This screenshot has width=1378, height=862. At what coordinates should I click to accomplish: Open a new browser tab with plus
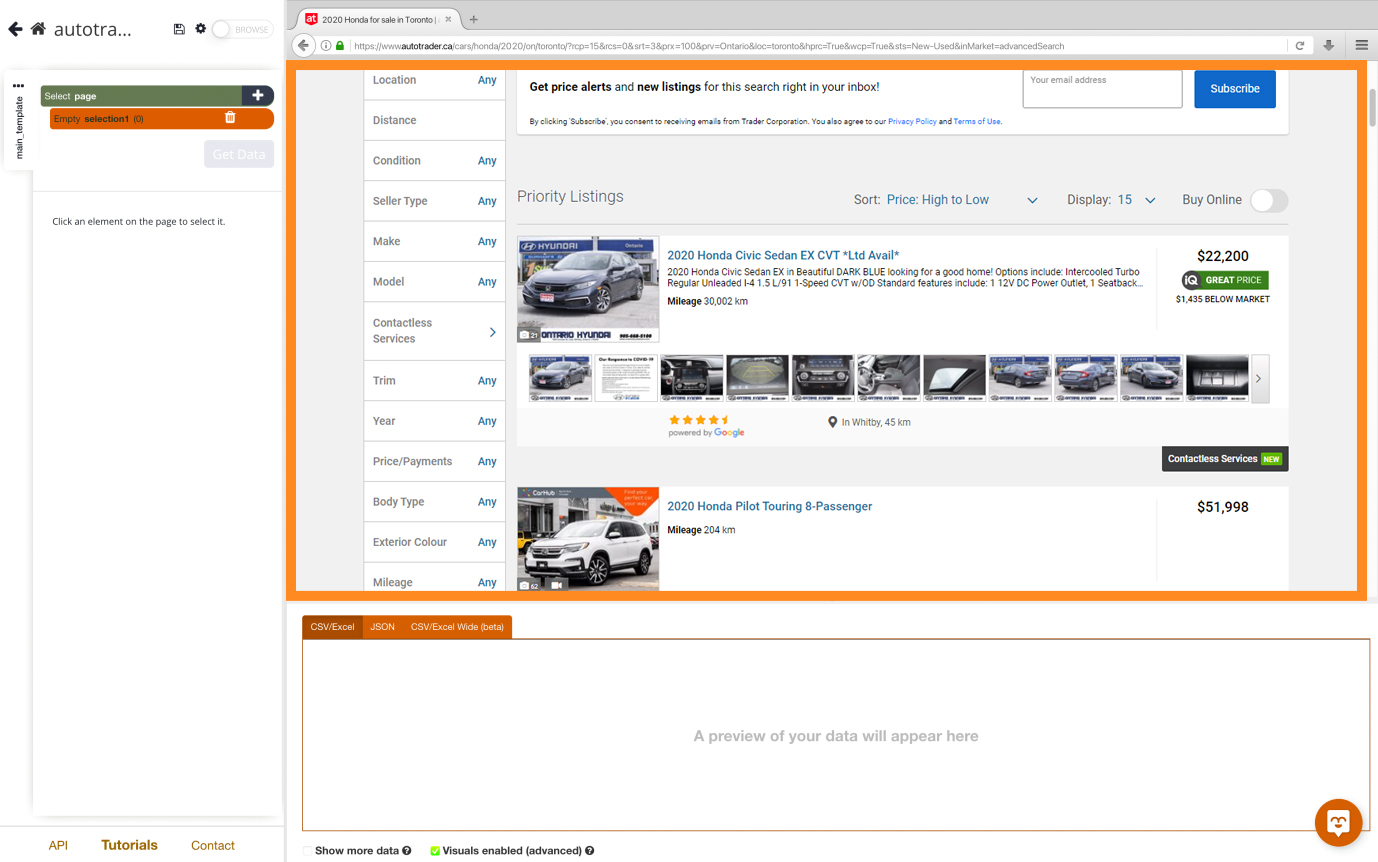coord(473,19)
